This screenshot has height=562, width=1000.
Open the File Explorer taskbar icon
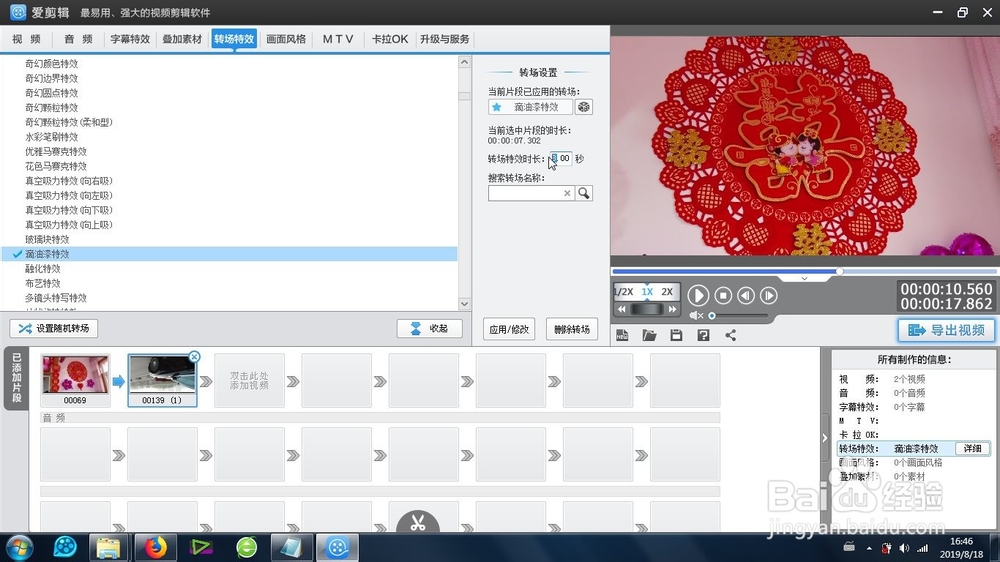(108, 547)
